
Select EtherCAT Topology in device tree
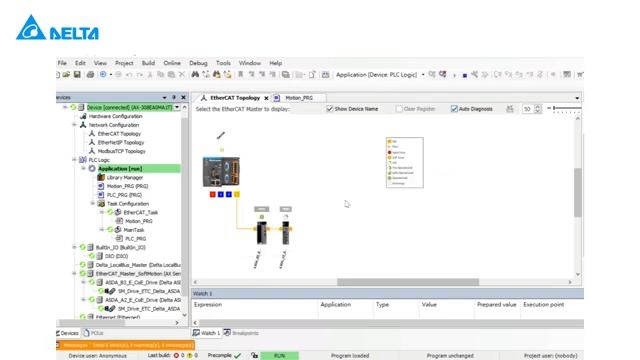coord(119,133)
